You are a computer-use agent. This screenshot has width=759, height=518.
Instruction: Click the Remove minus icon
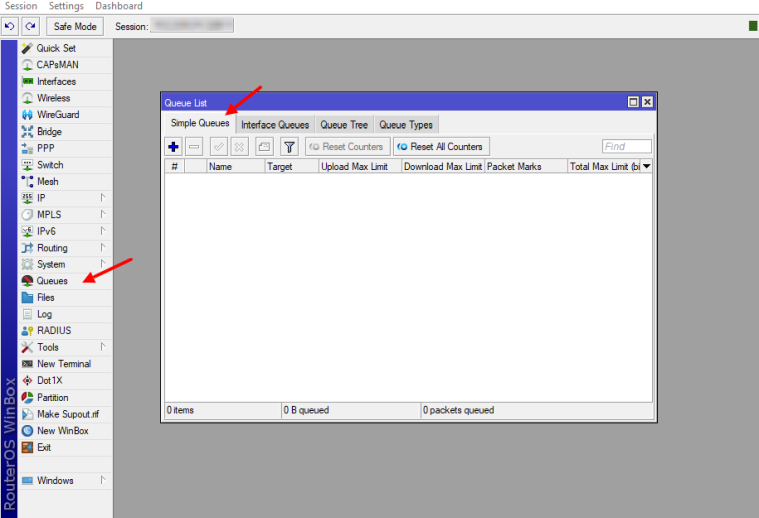pos(194,146)
